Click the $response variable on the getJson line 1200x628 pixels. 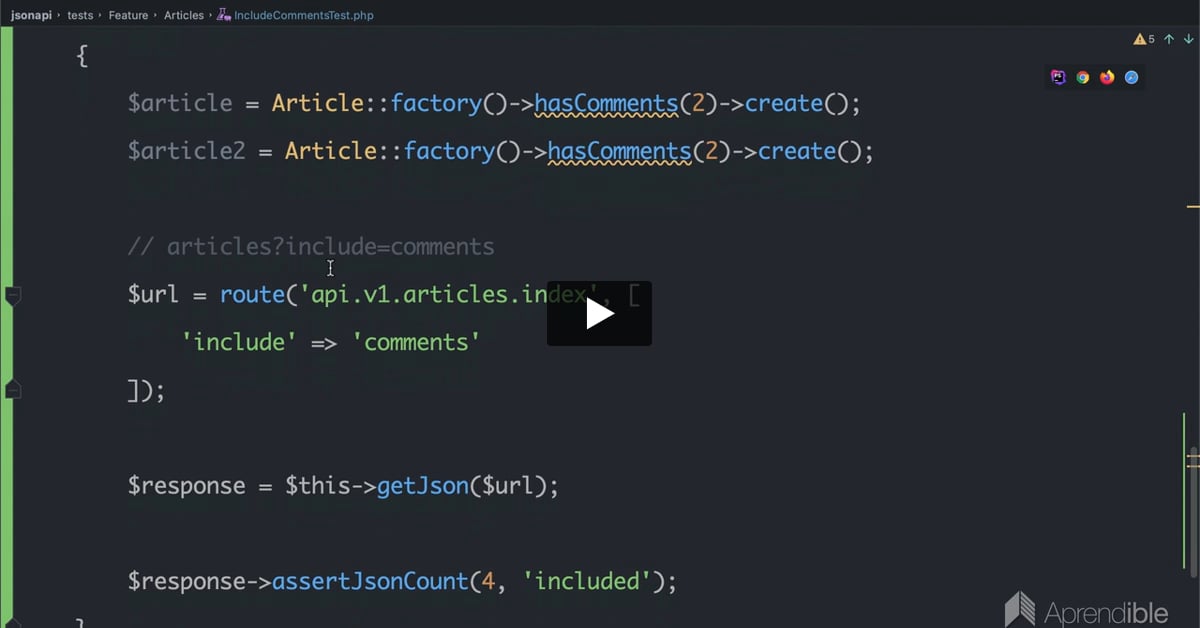click(187, 486)
